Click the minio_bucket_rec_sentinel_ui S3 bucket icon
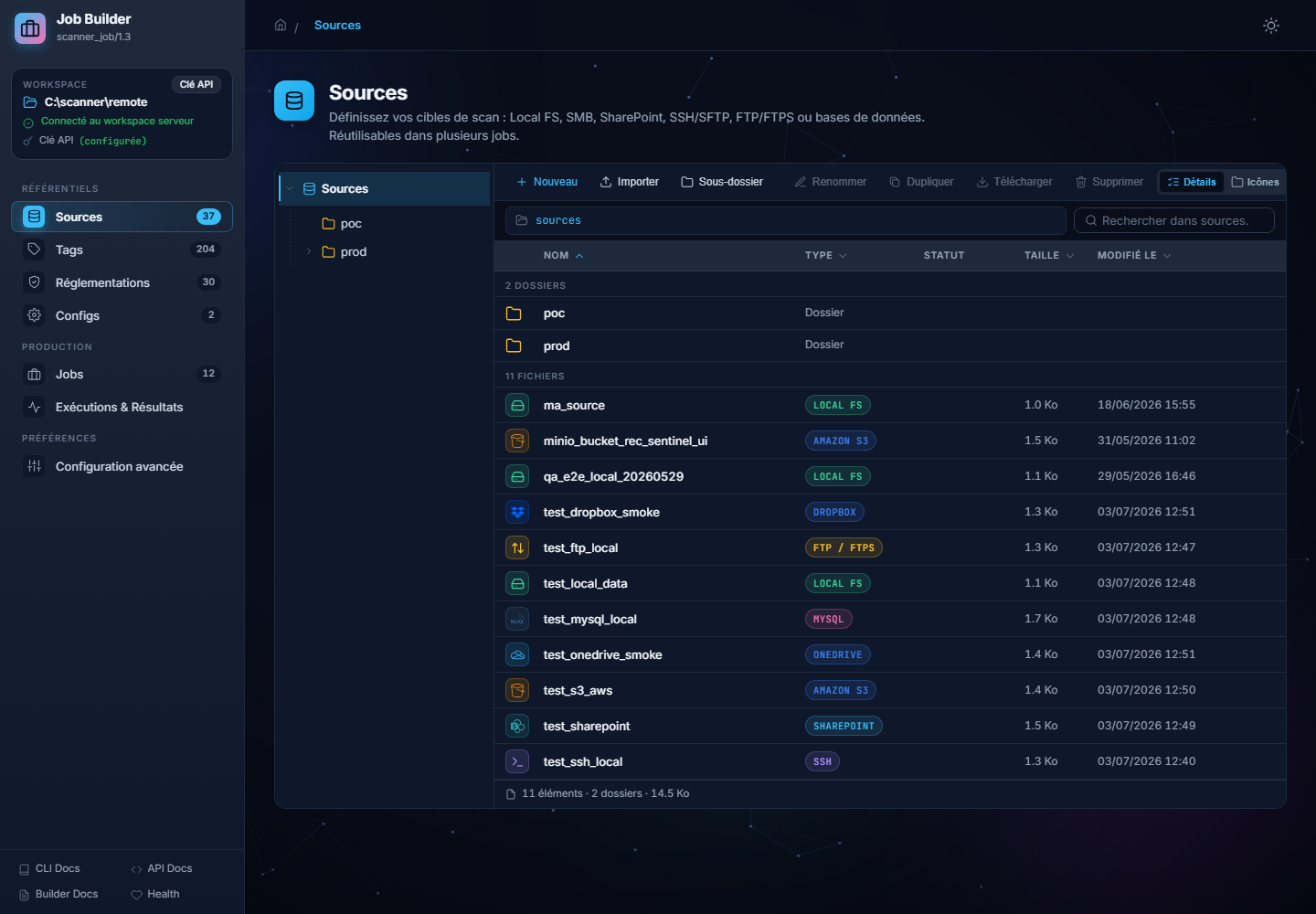 point(517,441)
